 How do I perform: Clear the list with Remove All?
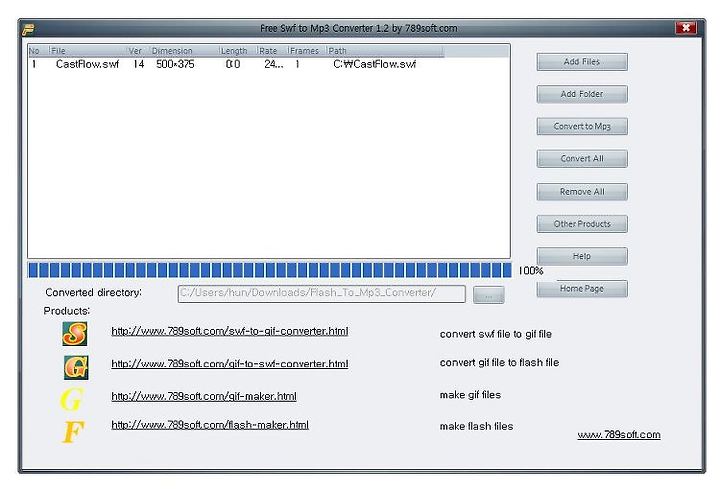(582, 191)
